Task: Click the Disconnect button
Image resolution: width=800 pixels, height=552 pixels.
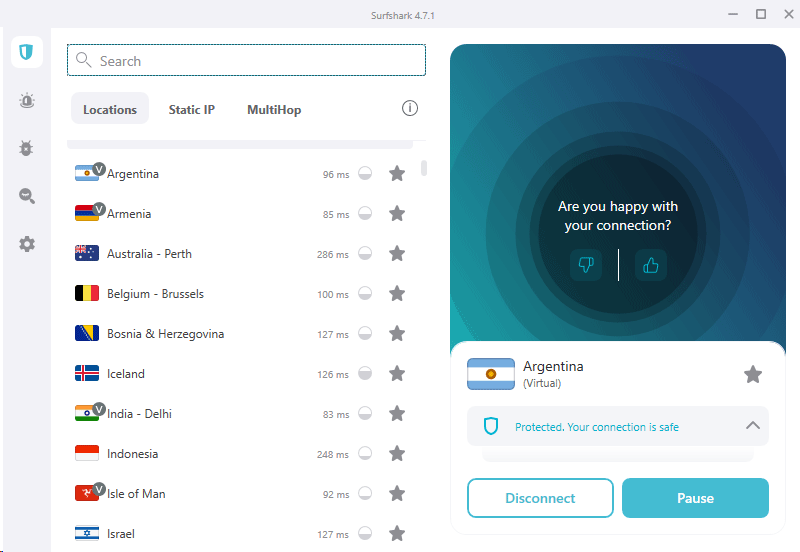Action: pyautogui.click(x=540, y=498)
